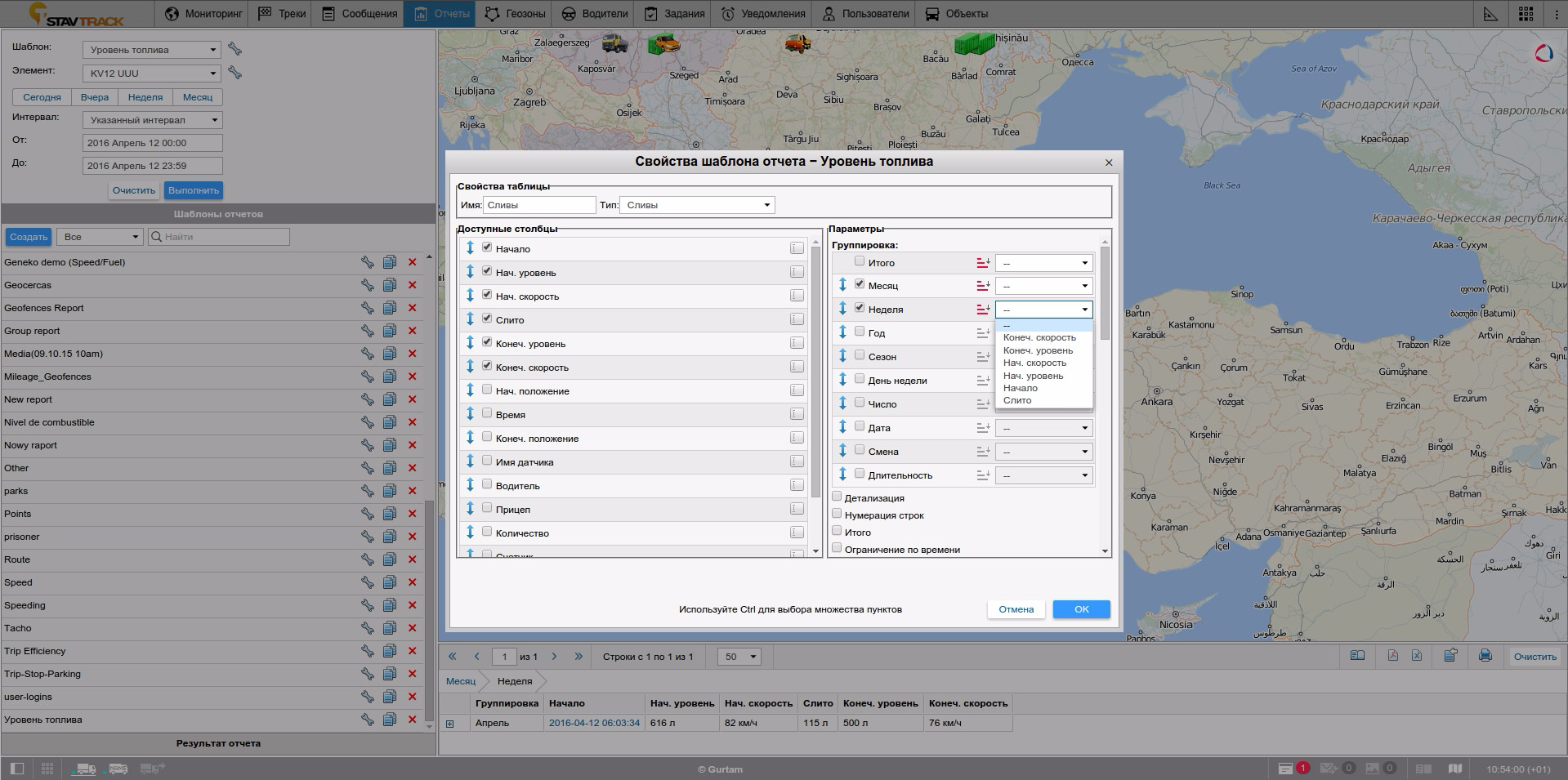This screenshot has height=780, width=1568.
Task: Copy the Speed report template
Action: [x=390, y=582]
